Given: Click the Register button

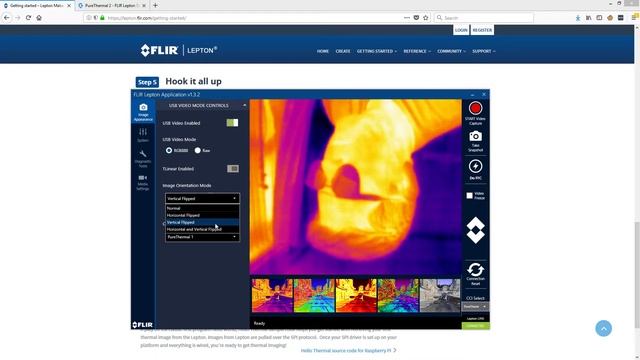Looking at the screenshot, I should point(482,30).
